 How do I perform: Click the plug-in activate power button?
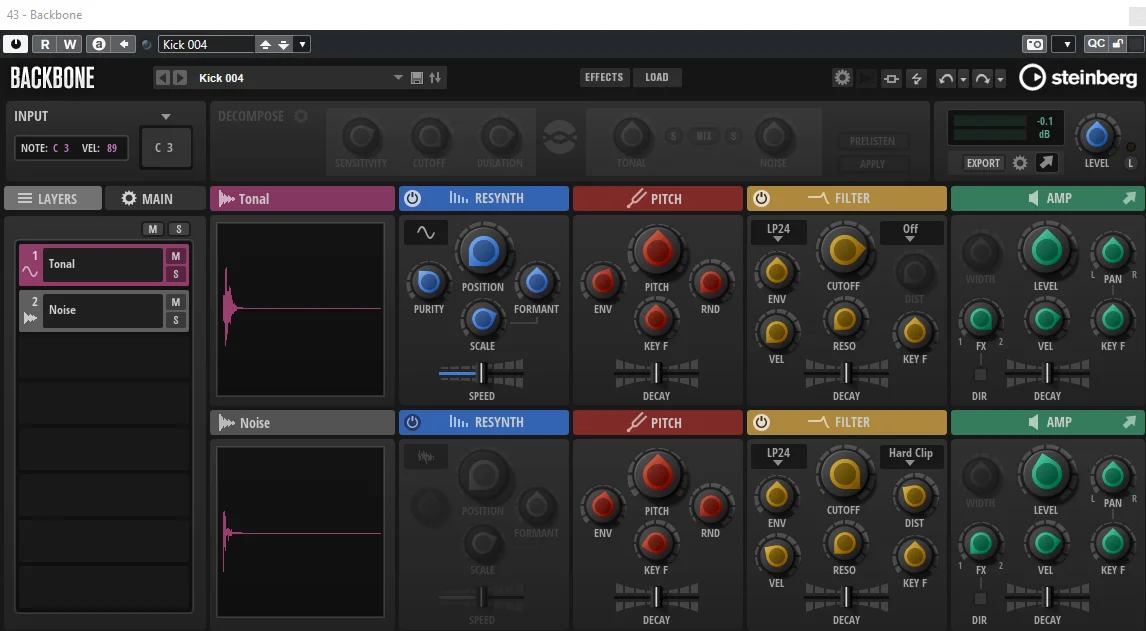[x=15, y=44]
